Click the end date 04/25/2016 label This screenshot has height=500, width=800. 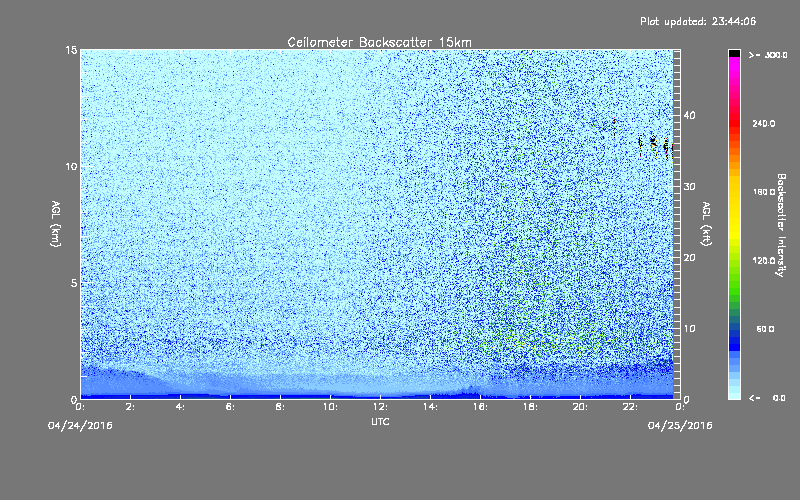pos(680,426)
